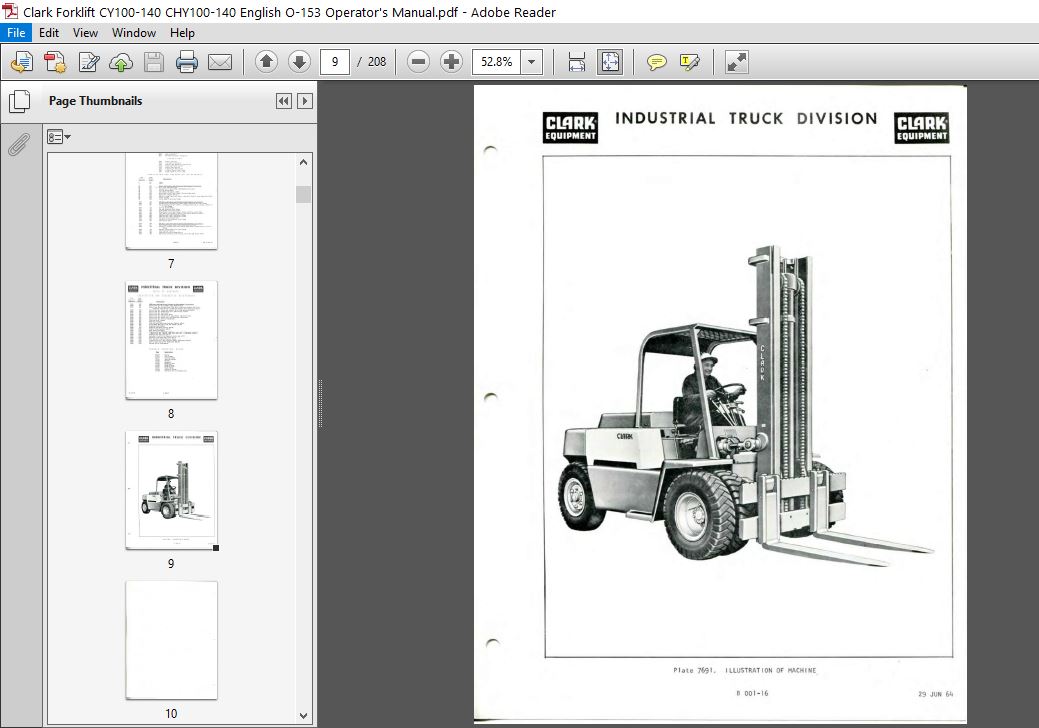
Task: Select the highlight text tool
Action: [x=689, y=62]
